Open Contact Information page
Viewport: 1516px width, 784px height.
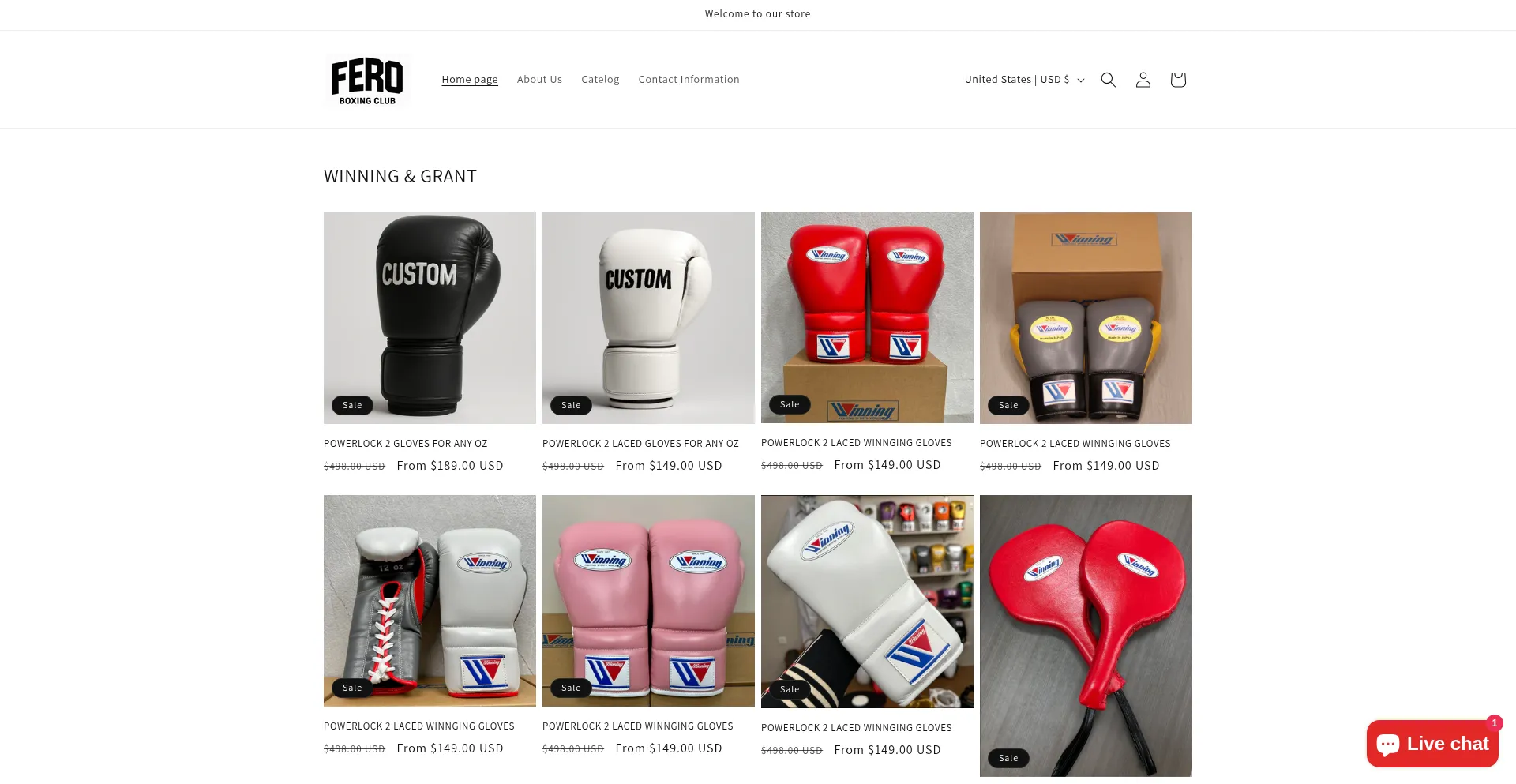click(689, 80)
